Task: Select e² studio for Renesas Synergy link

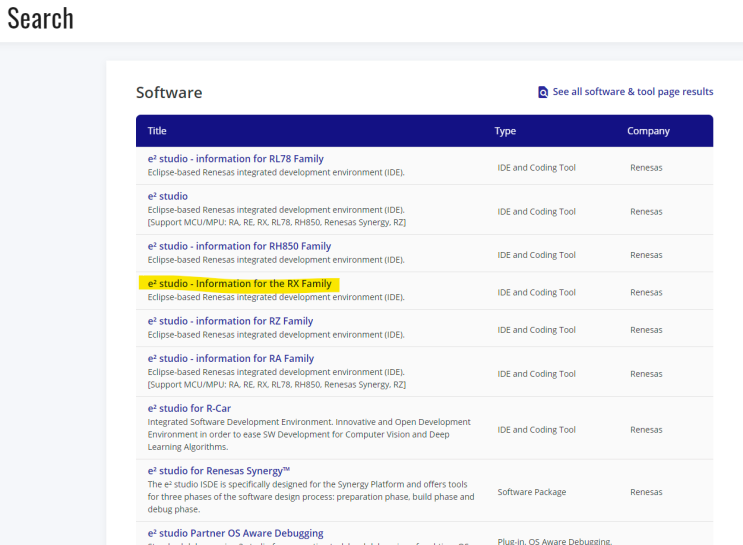Action: click(x=218, y=470)
